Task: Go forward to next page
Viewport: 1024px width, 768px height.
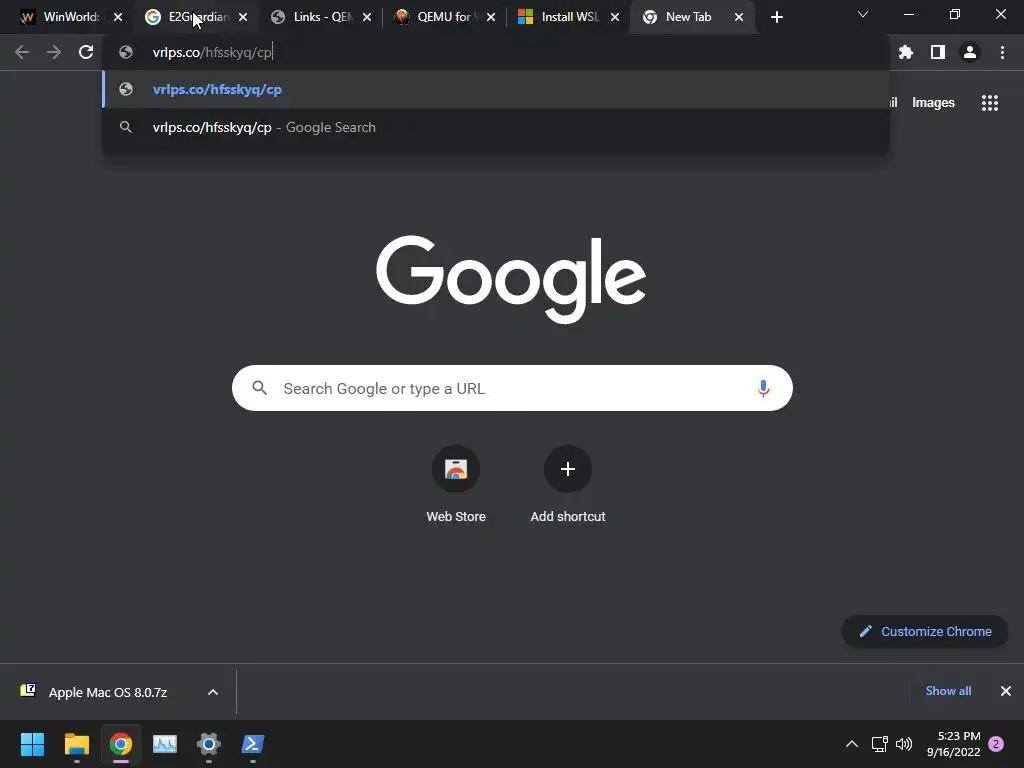Action: (54, 52)
